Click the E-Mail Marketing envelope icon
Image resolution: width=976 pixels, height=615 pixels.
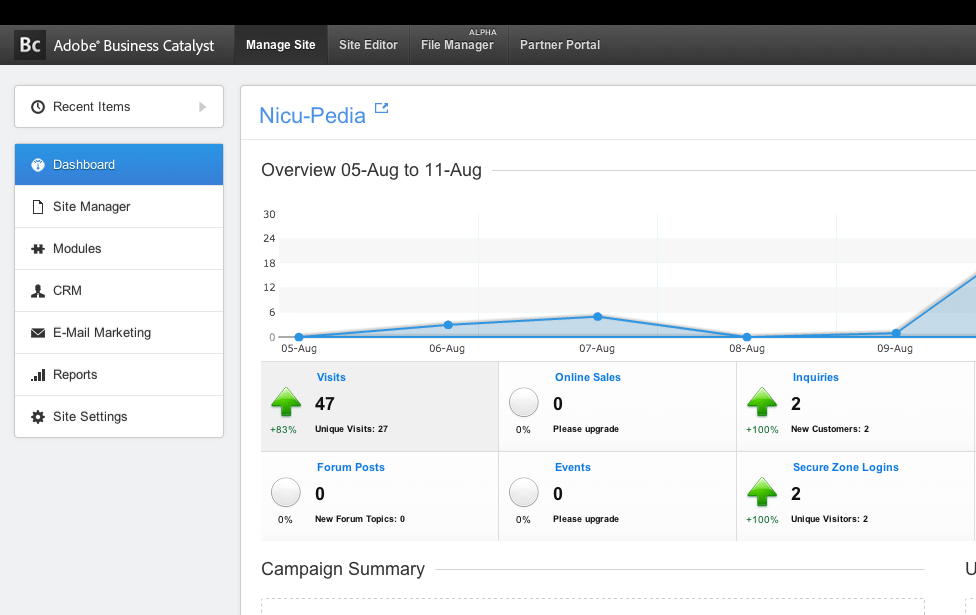(38, 333)
